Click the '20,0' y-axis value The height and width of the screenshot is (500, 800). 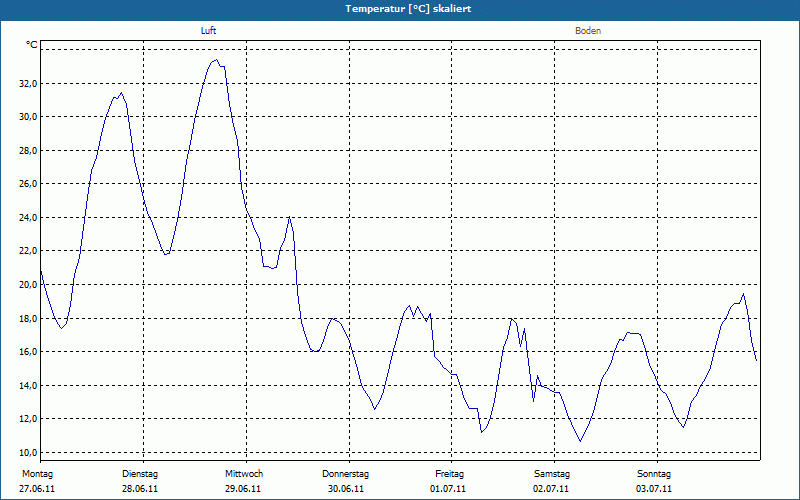click(28, 285)
